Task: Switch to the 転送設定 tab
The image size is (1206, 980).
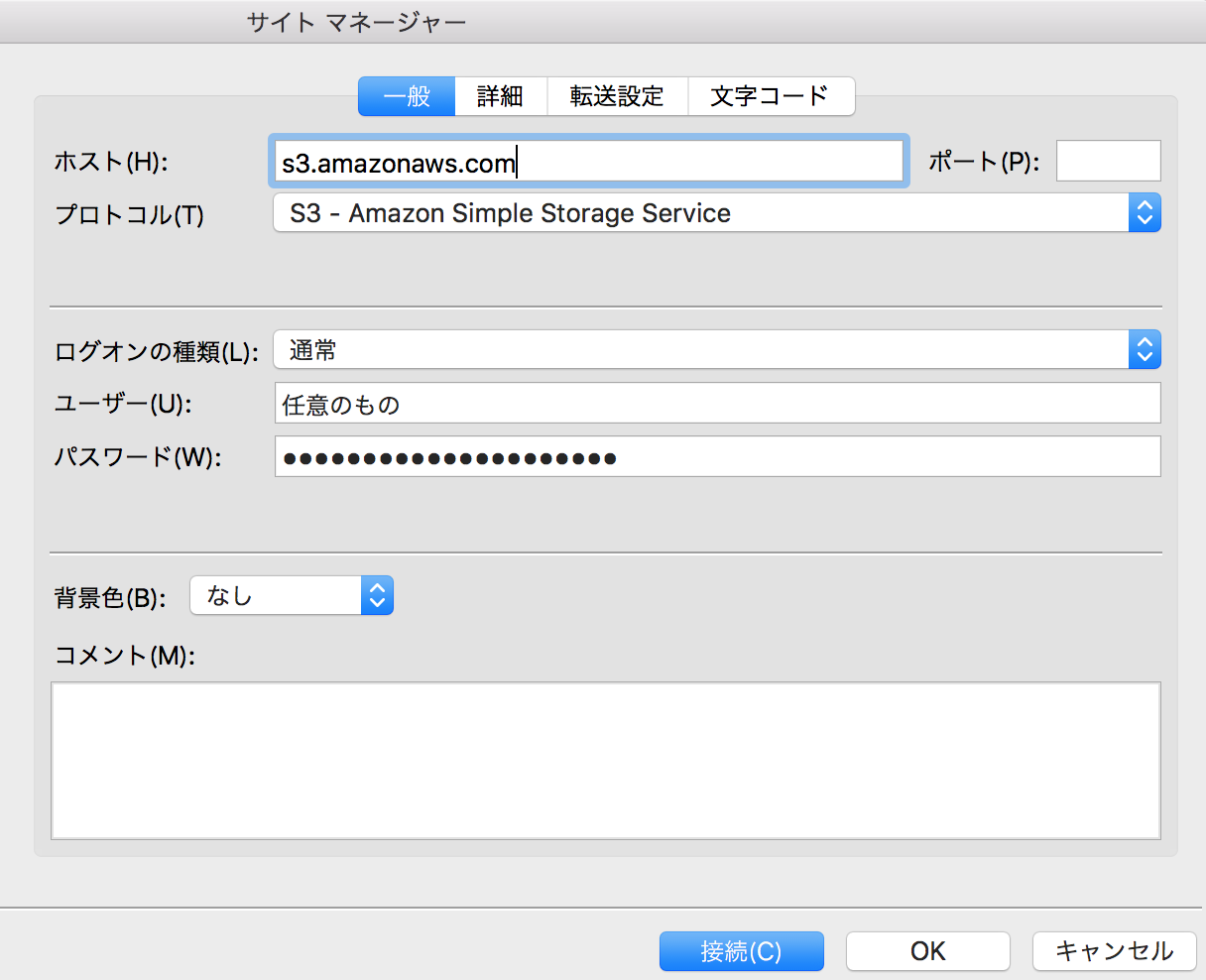Action: 617,95
